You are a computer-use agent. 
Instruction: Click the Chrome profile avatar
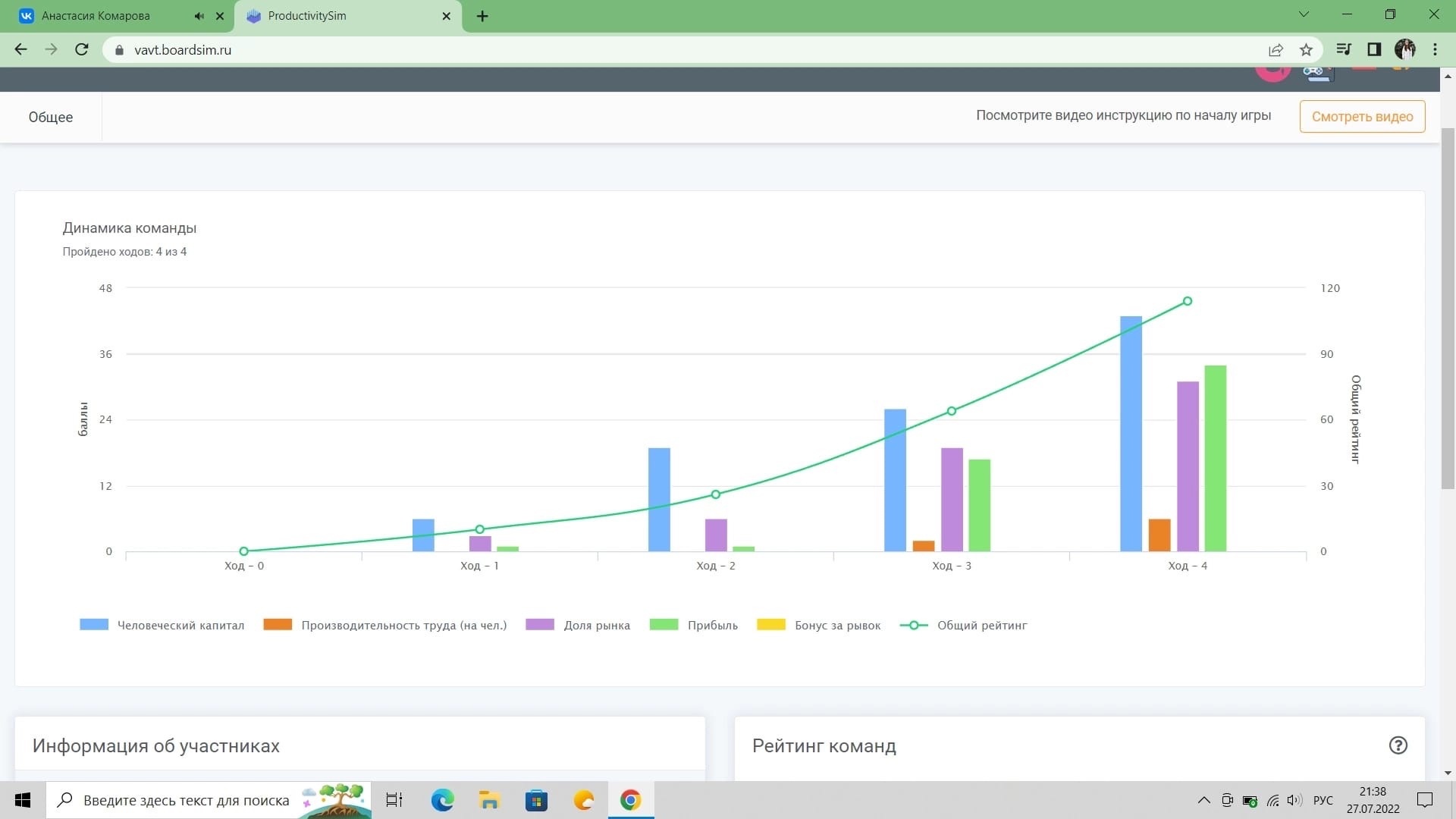point(1405,49)
